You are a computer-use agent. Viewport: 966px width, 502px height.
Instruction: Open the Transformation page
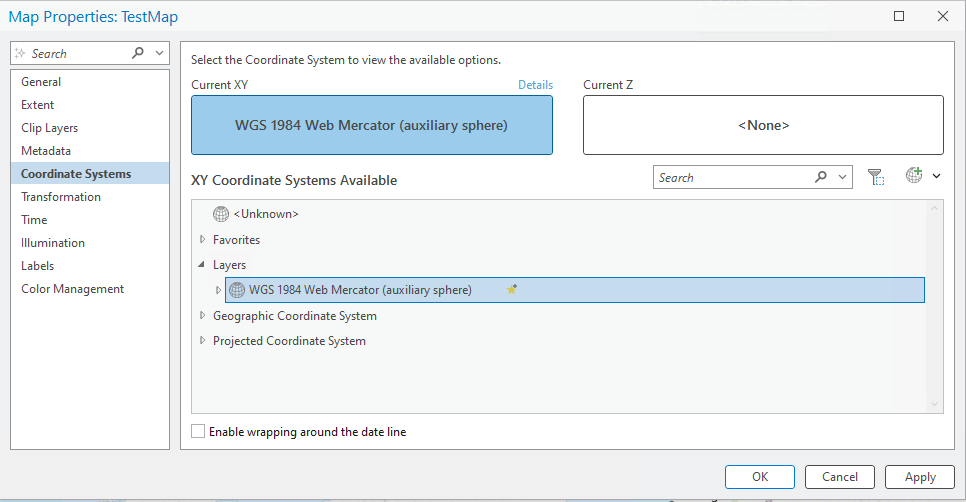[x=61, y=197]
